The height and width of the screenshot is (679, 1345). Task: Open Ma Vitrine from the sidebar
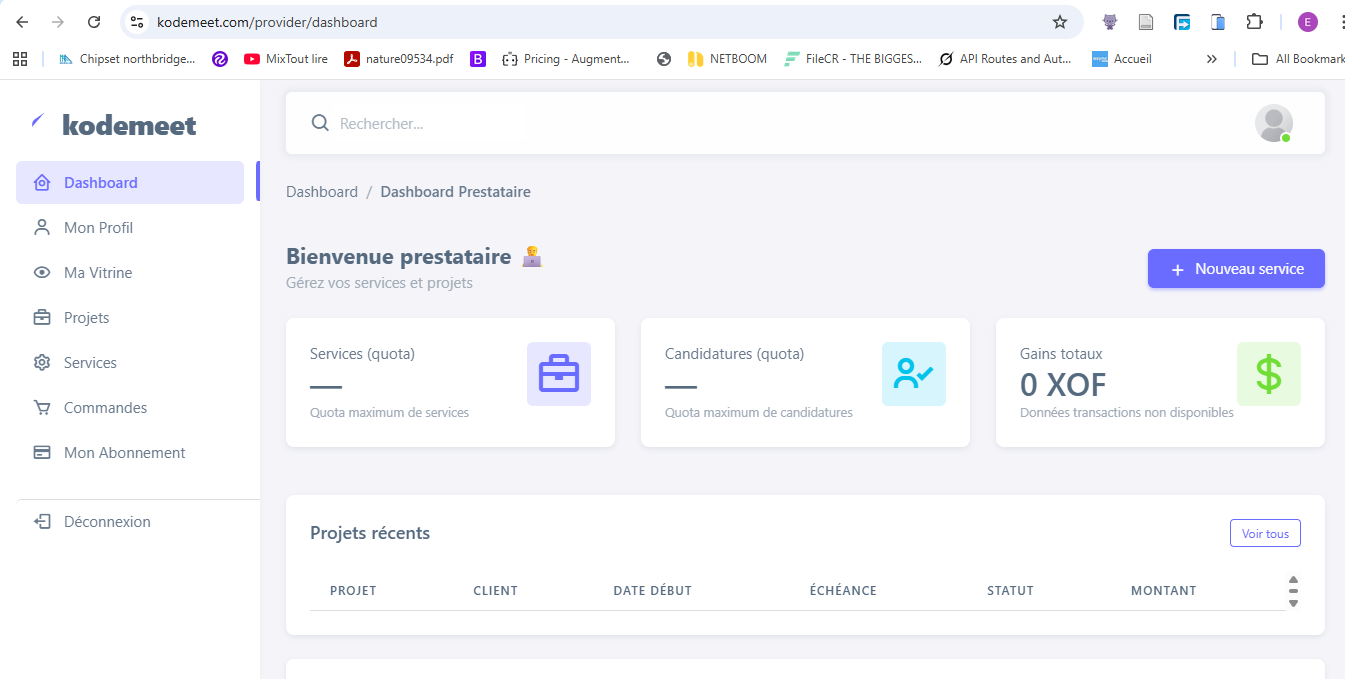[98, 273]
